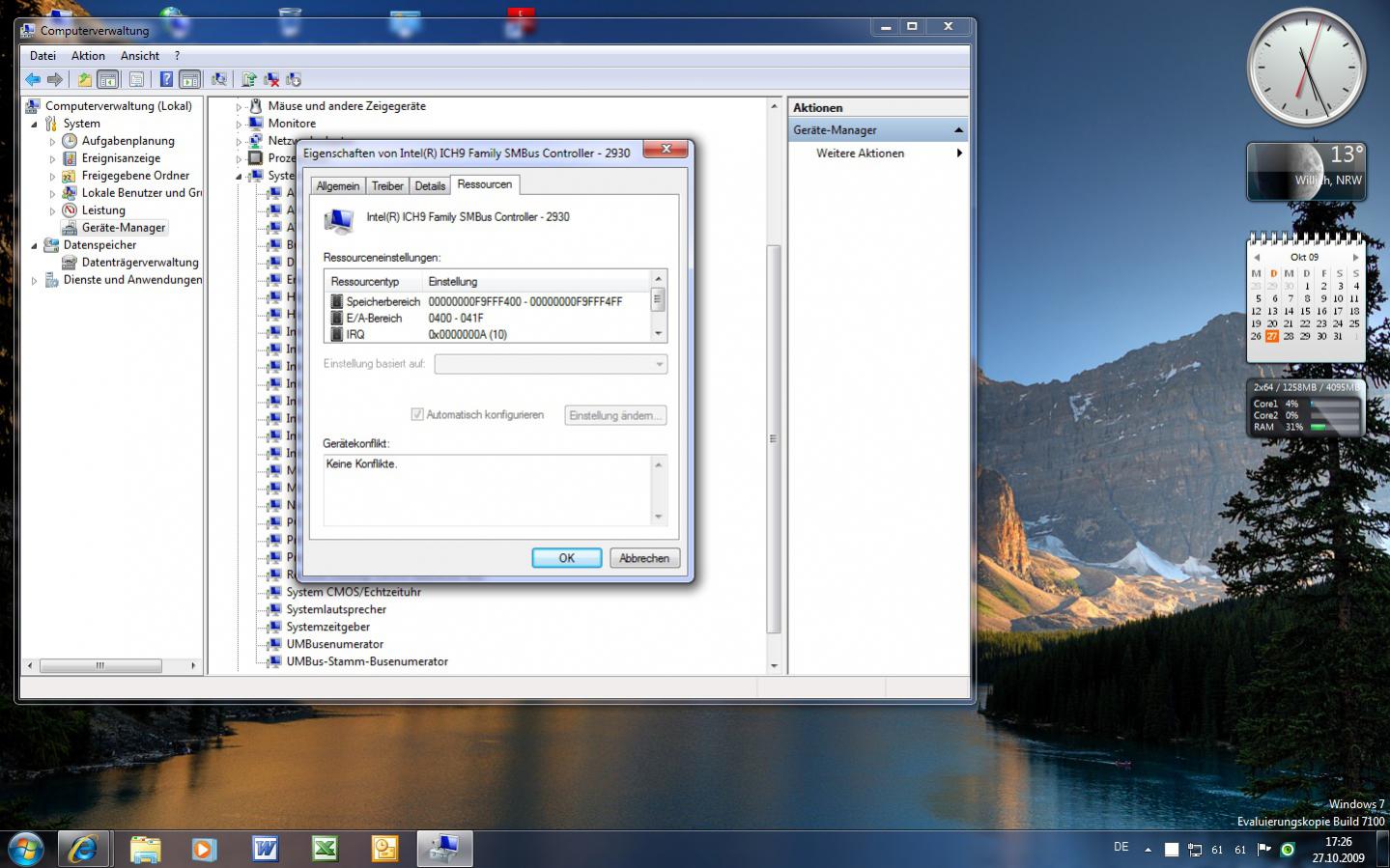The height and width of the screenshot is (868, 1390).
Task: Select Ereignisanzeige in the console tree
Action: click(x=121, y=158)
